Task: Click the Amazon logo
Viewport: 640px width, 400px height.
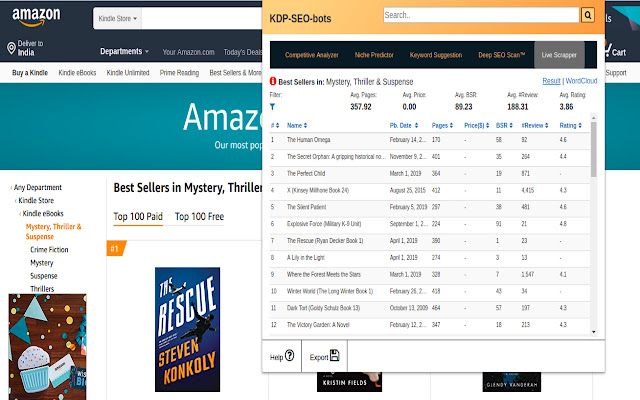Action: (x=36, y=17)
